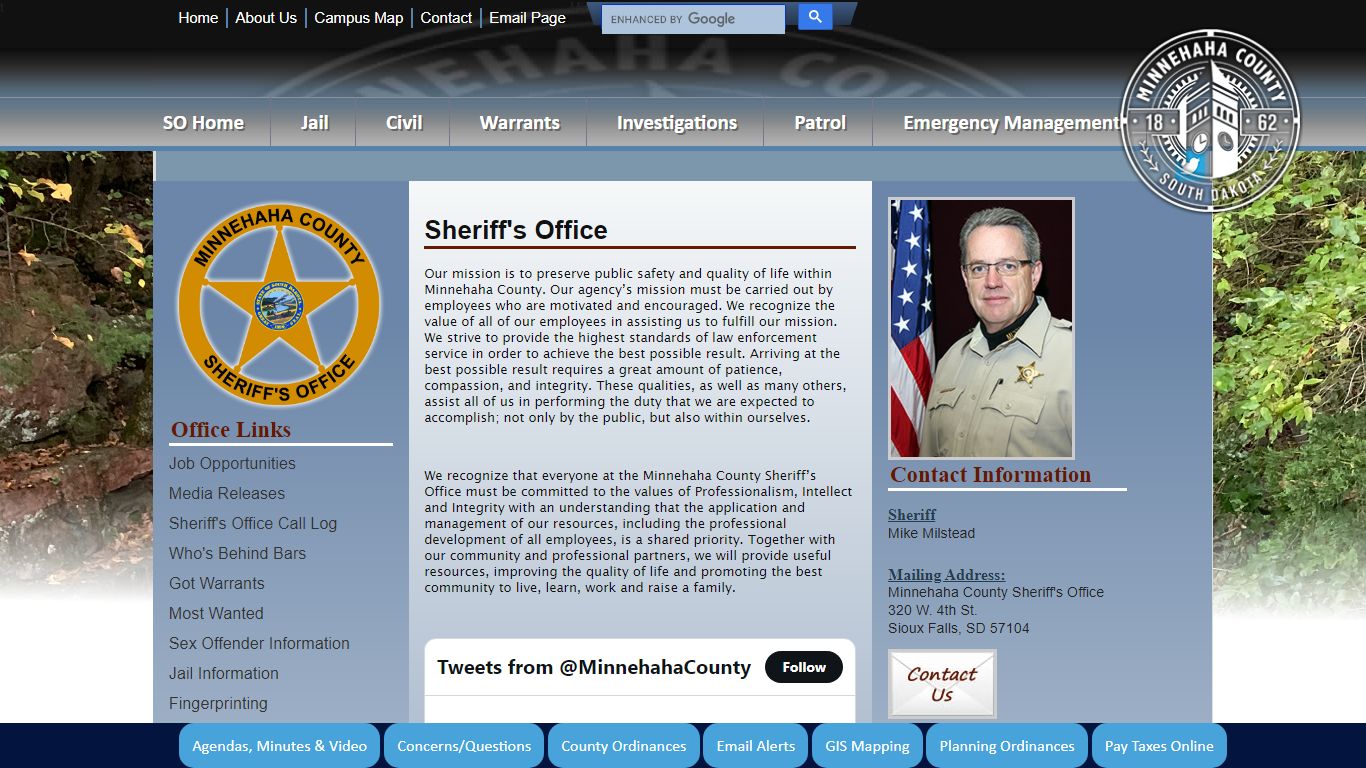Viewport: 1366px width, 768px height.
Task: Open Got Warrants link
Action: tap(217, 584)
